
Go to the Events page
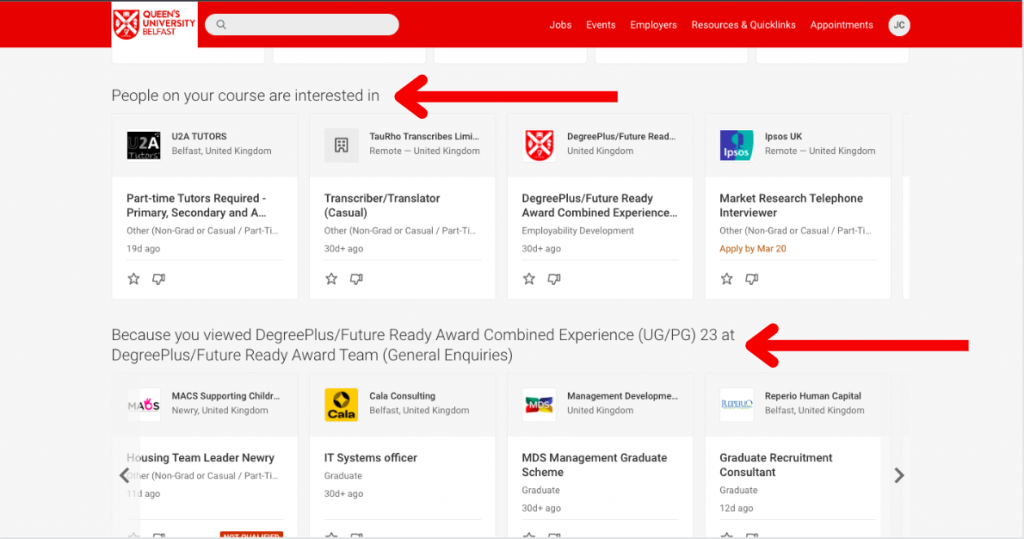tap(601, 25)
